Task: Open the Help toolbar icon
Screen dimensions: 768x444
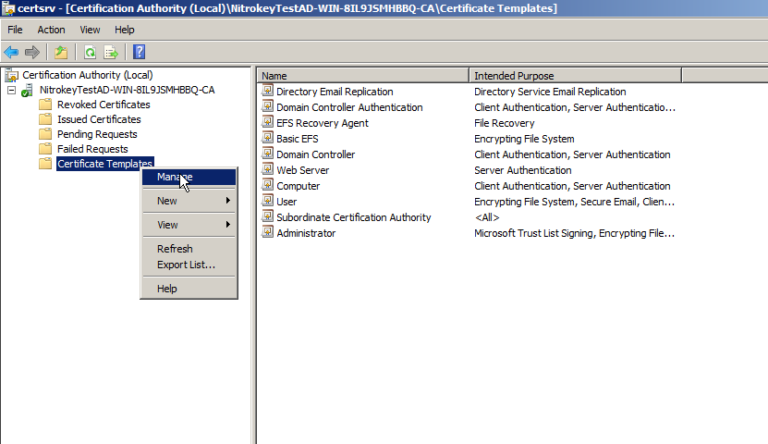Action: [x=139, y=52]
